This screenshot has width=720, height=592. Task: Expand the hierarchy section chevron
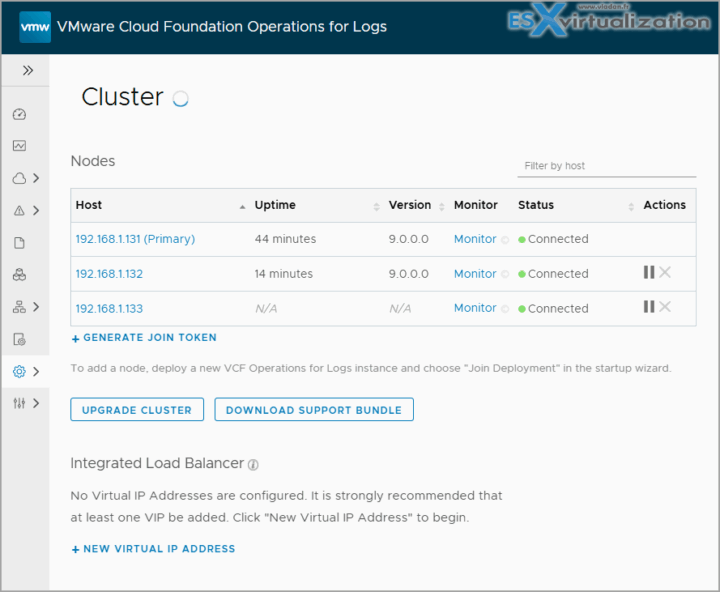36,307
